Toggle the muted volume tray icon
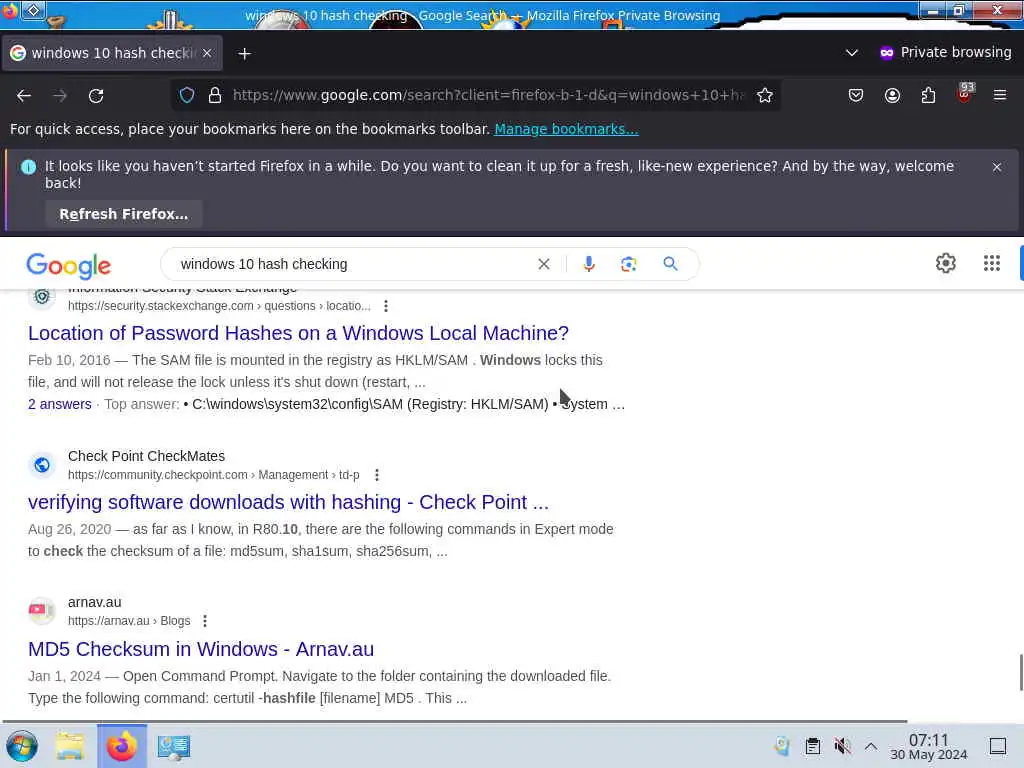The width and height of the screenshot is (1024, 768). click(842, 746)
